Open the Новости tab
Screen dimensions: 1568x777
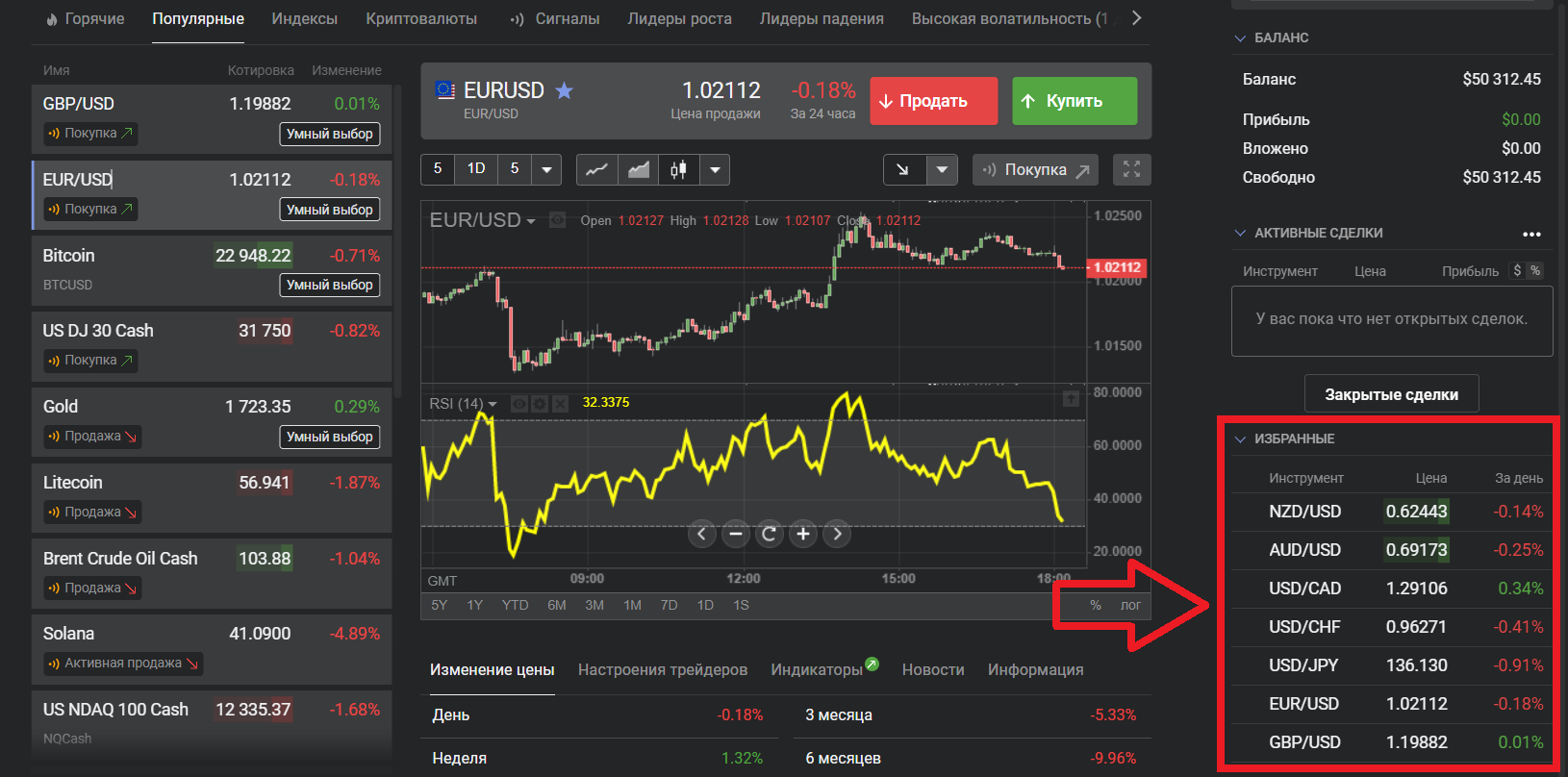tap(932, 669)
